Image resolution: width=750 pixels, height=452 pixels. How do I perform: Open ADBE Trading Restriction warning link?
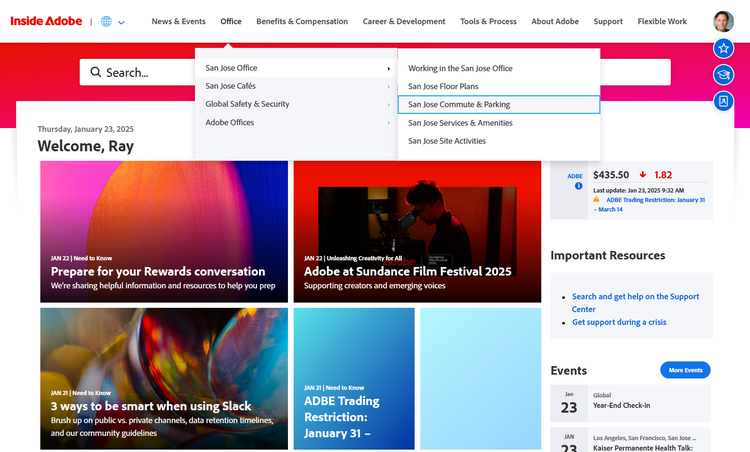click(651, 205)
